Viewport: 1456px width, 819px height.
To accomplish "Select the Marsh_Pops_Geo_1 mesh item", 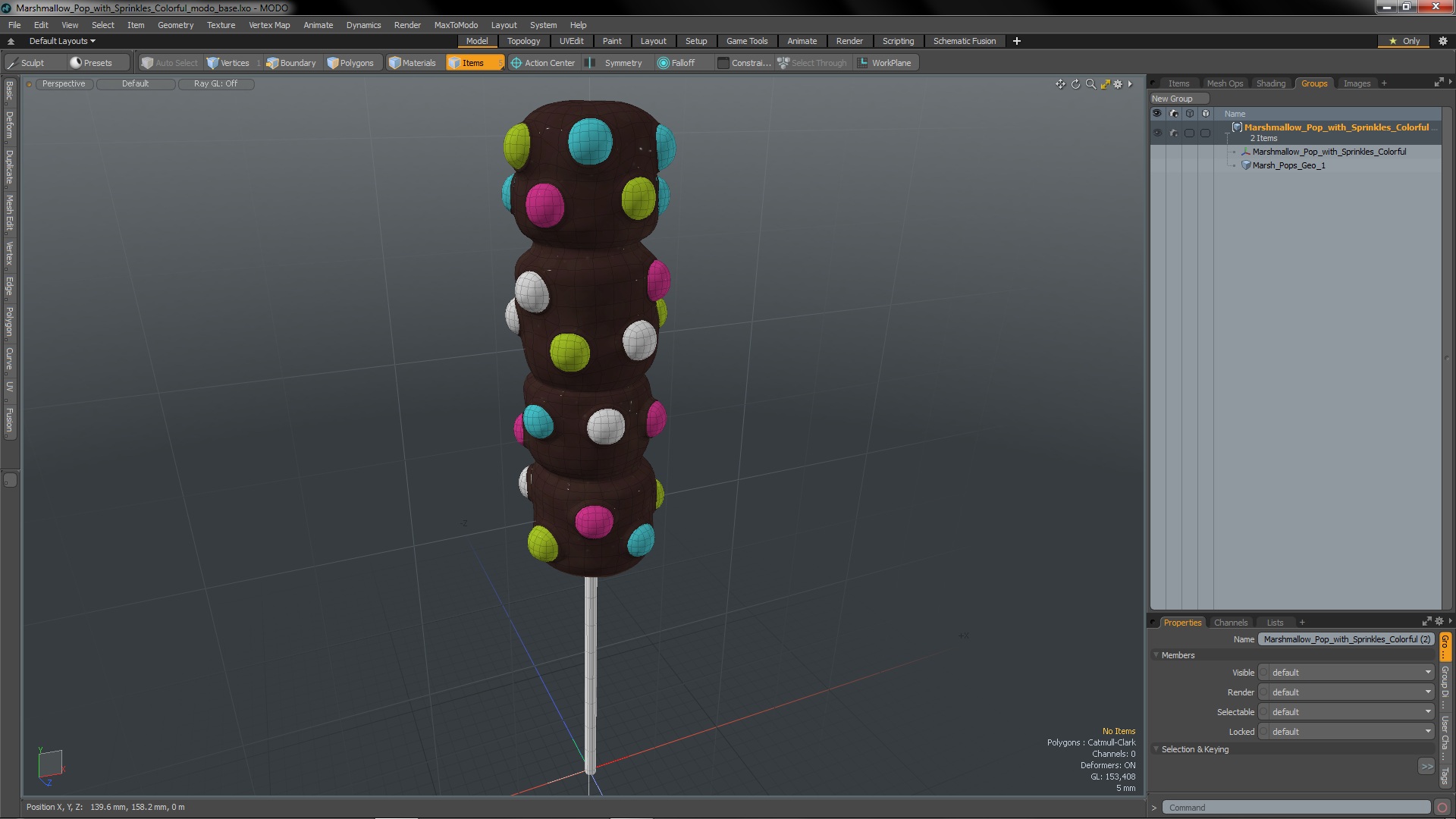I will (1288, 165).
